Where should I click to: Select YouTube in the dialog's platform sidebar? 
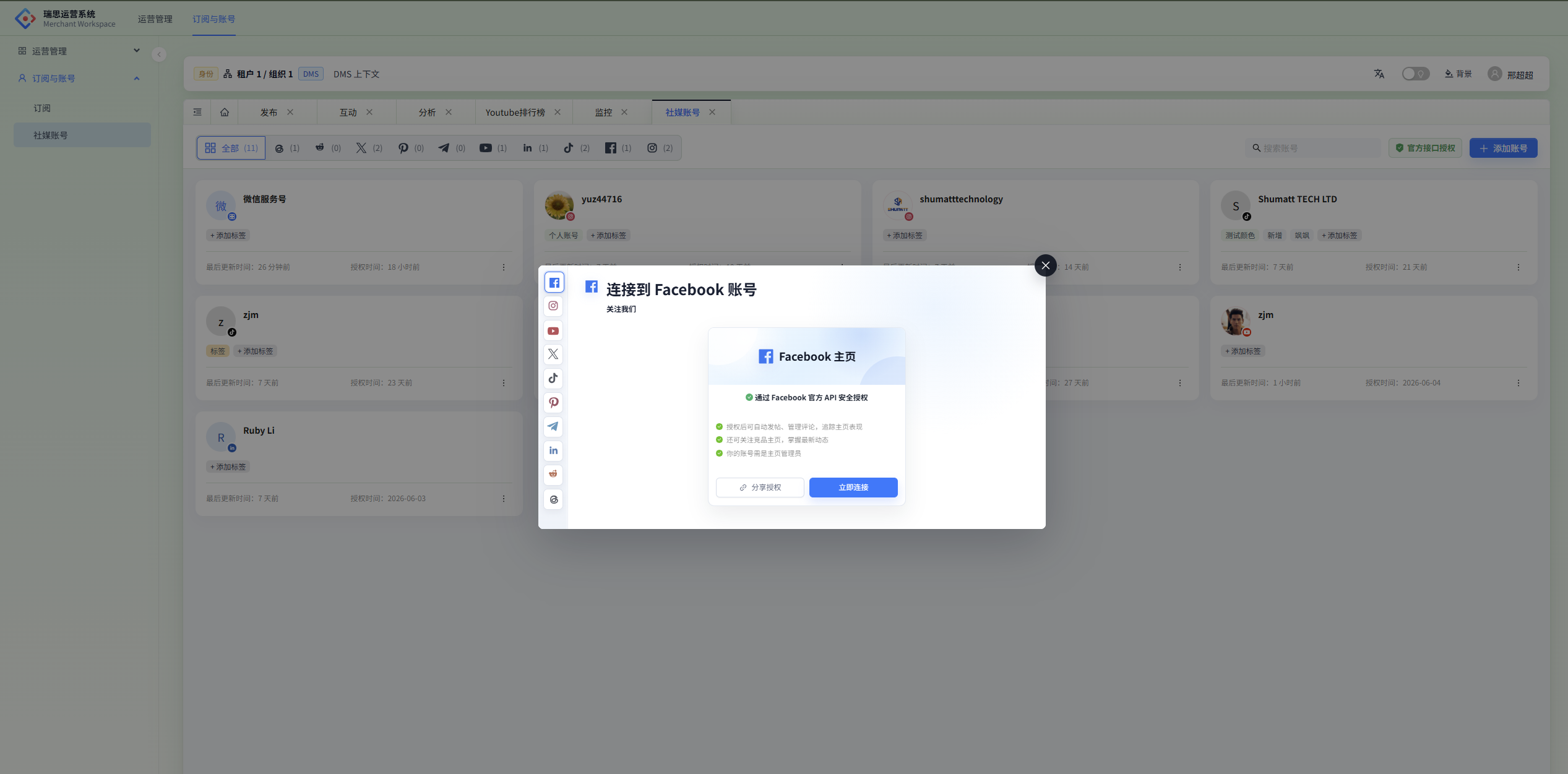pyautogui.click(x=553, y=331)
